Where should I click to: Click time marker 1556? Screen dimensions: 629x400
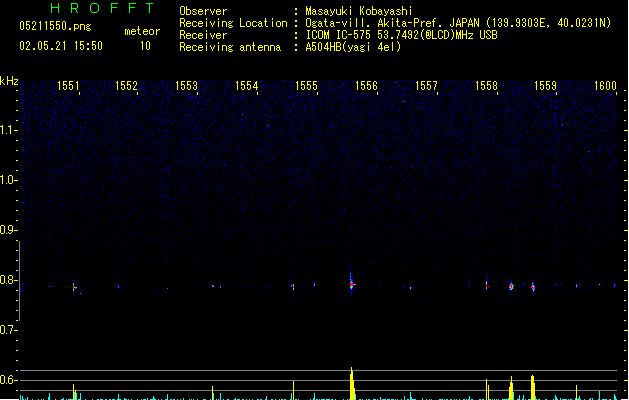366,86
